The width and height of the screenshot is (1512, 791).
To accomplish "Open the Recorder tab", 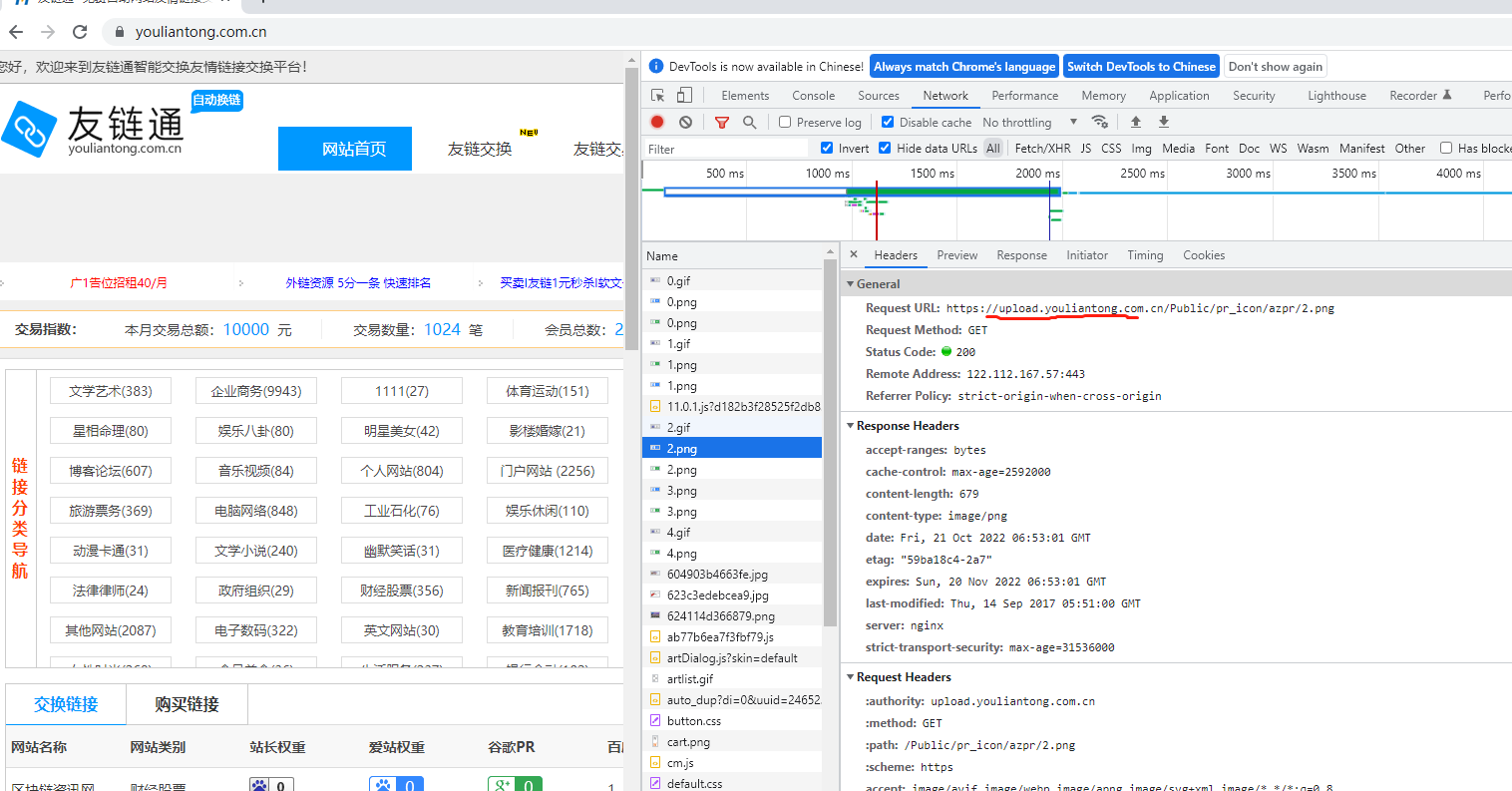I will coord(1420,96).
